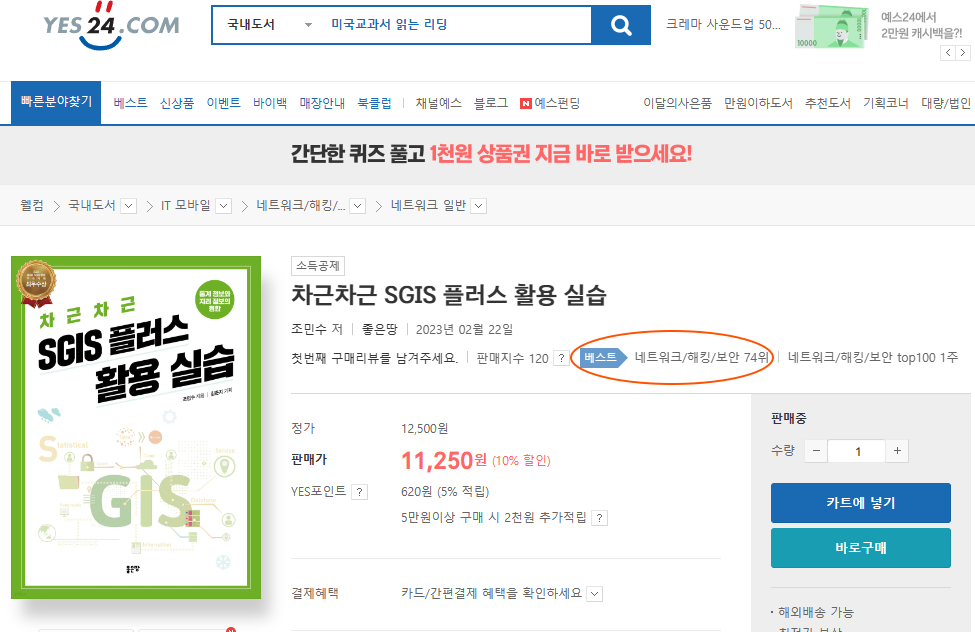Expand 카드/간편결제 혜택 dropdown
The image size is (975, 632).
point(595,594)
